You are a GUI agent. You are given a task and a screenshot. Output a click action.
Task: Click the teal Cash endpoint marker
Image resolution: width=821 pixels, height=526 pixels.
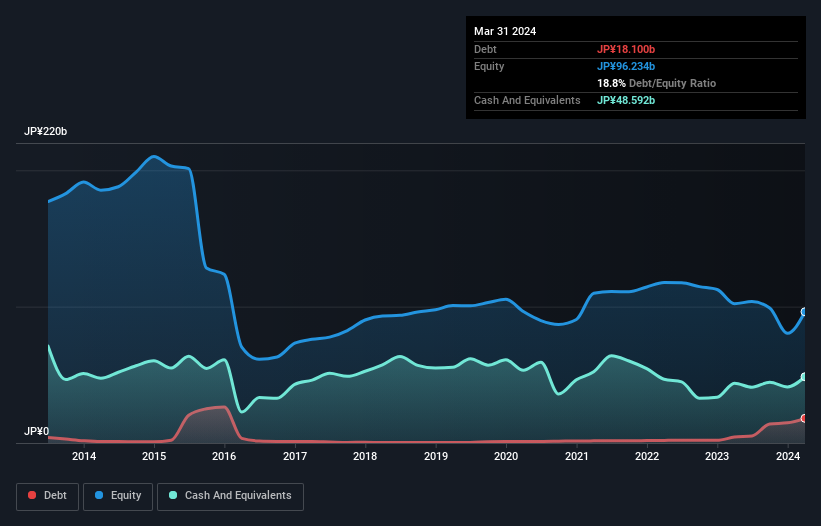(x=804, y=377)
